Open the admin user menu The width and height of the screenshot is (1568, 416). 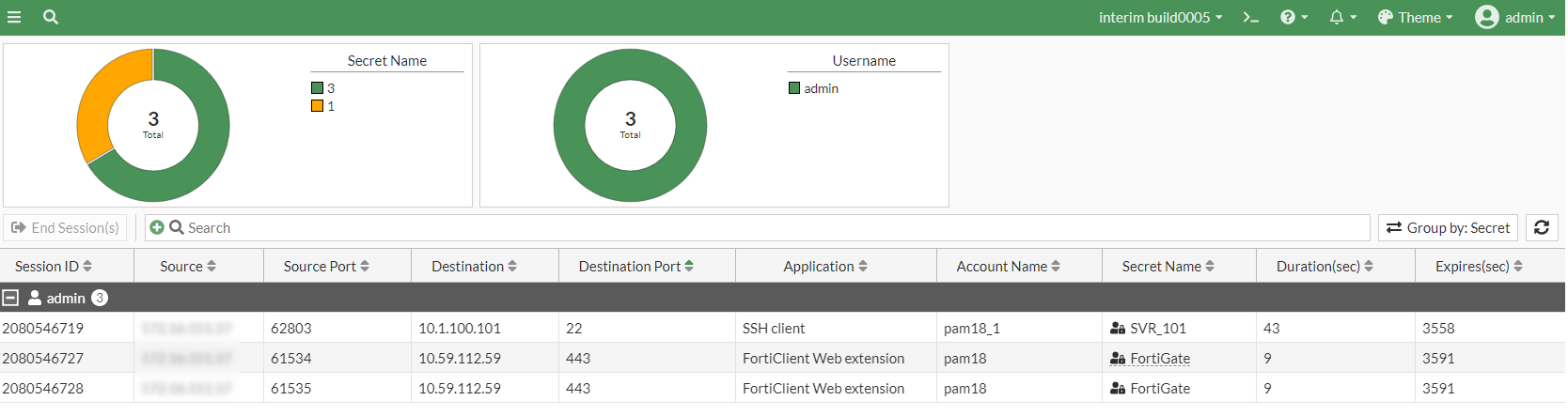pyautogui.click(x=1514, y=17)
